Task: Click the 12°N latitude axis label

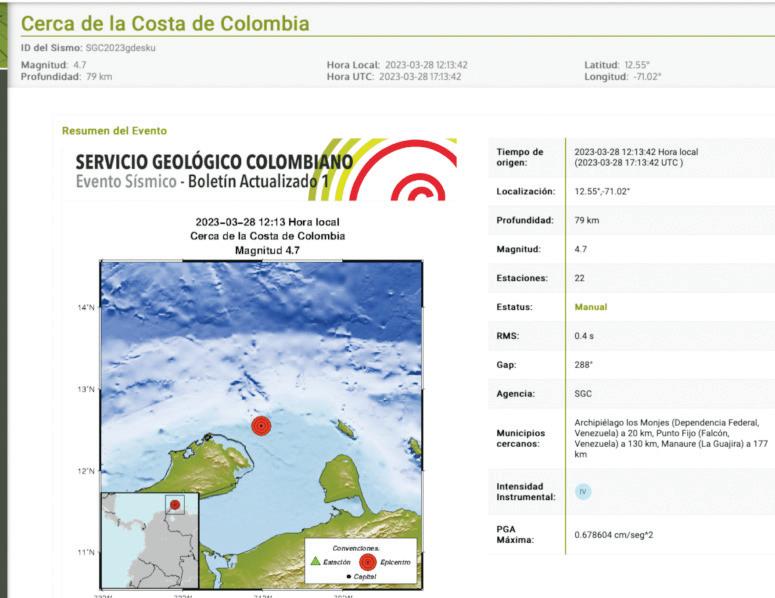Action: (x=86, y=471)
